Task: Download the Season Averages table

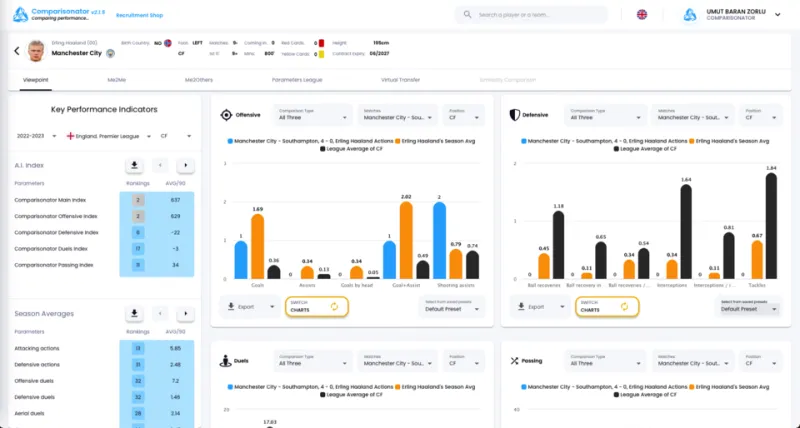Action: pyautogui.click(x=134, y=314)
